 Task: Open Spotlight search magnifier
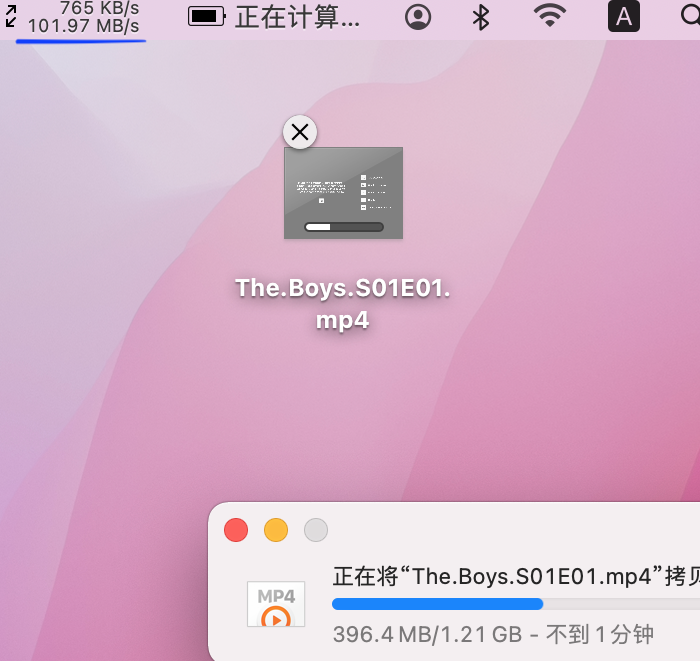coord(690,16)
